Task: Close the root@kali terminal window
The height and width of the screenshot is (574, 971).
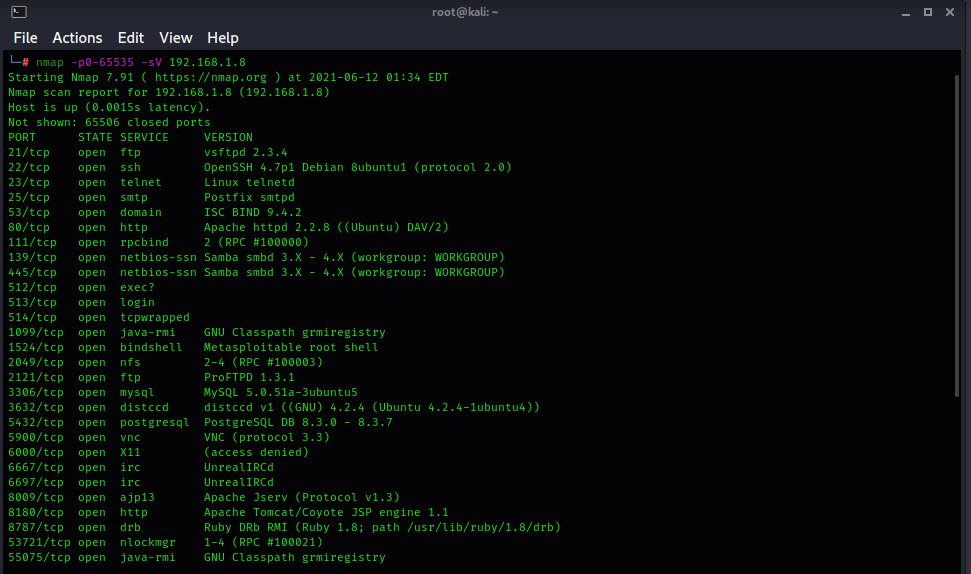Action: point(950,12)
